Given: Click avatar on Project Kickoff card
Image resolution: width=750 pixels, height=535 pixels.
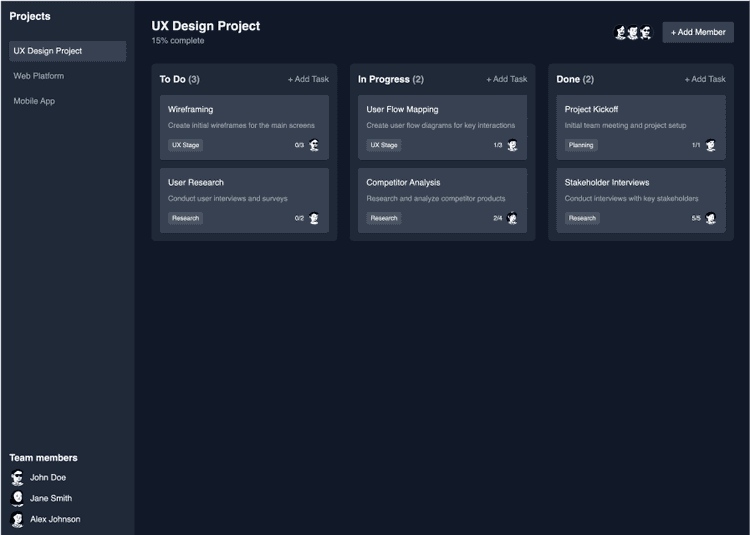Looking at the screenshot, I should pos(710,145).
